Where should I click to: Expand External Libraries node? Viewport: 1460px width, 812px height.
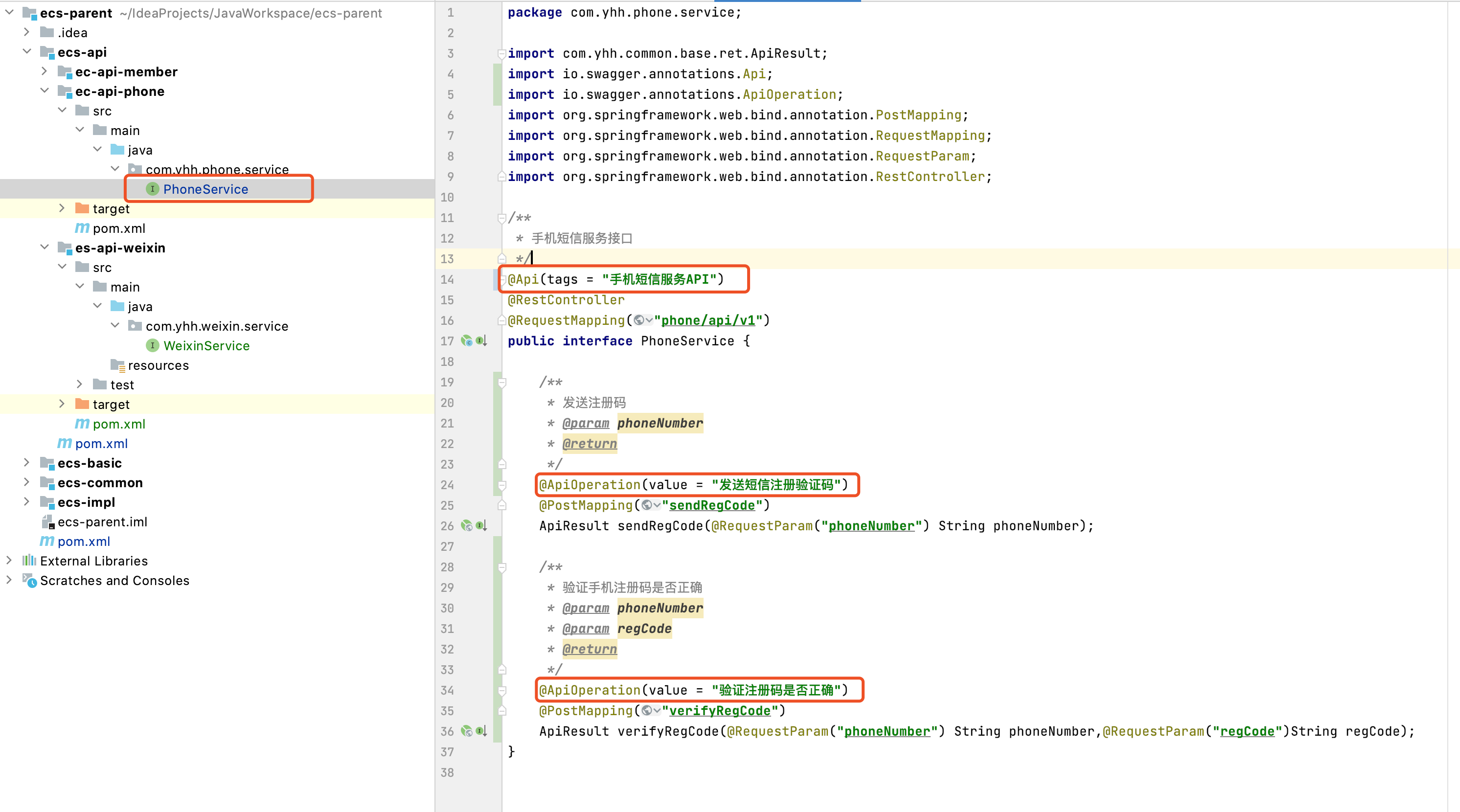point(9,561)
